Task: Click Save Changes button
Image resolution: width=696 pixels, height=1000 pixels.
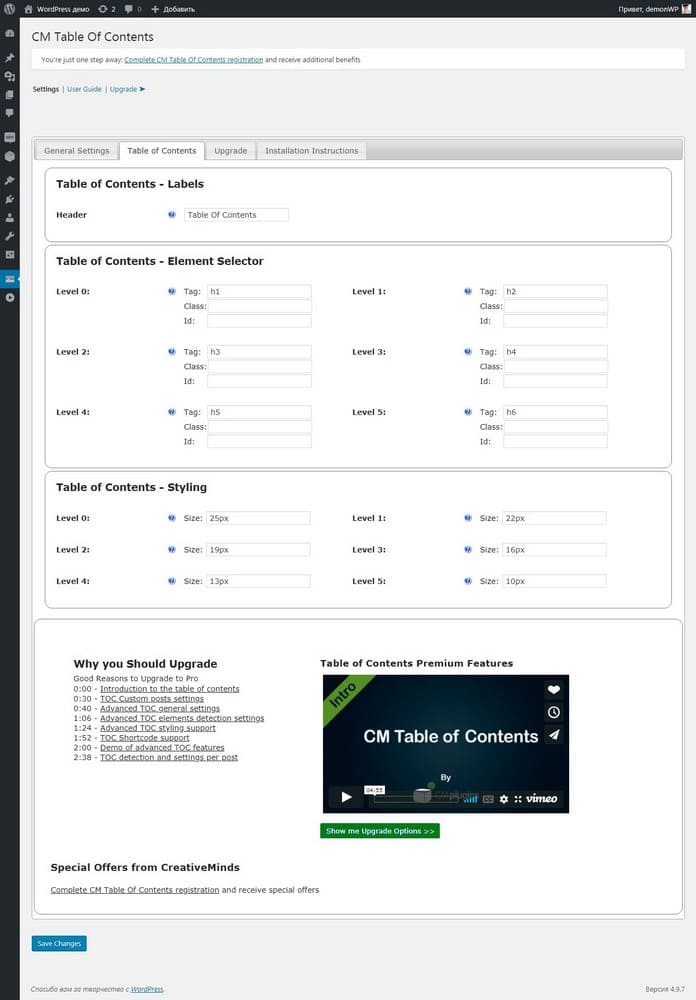Action: pyautogui.click(x=59, y=943)
